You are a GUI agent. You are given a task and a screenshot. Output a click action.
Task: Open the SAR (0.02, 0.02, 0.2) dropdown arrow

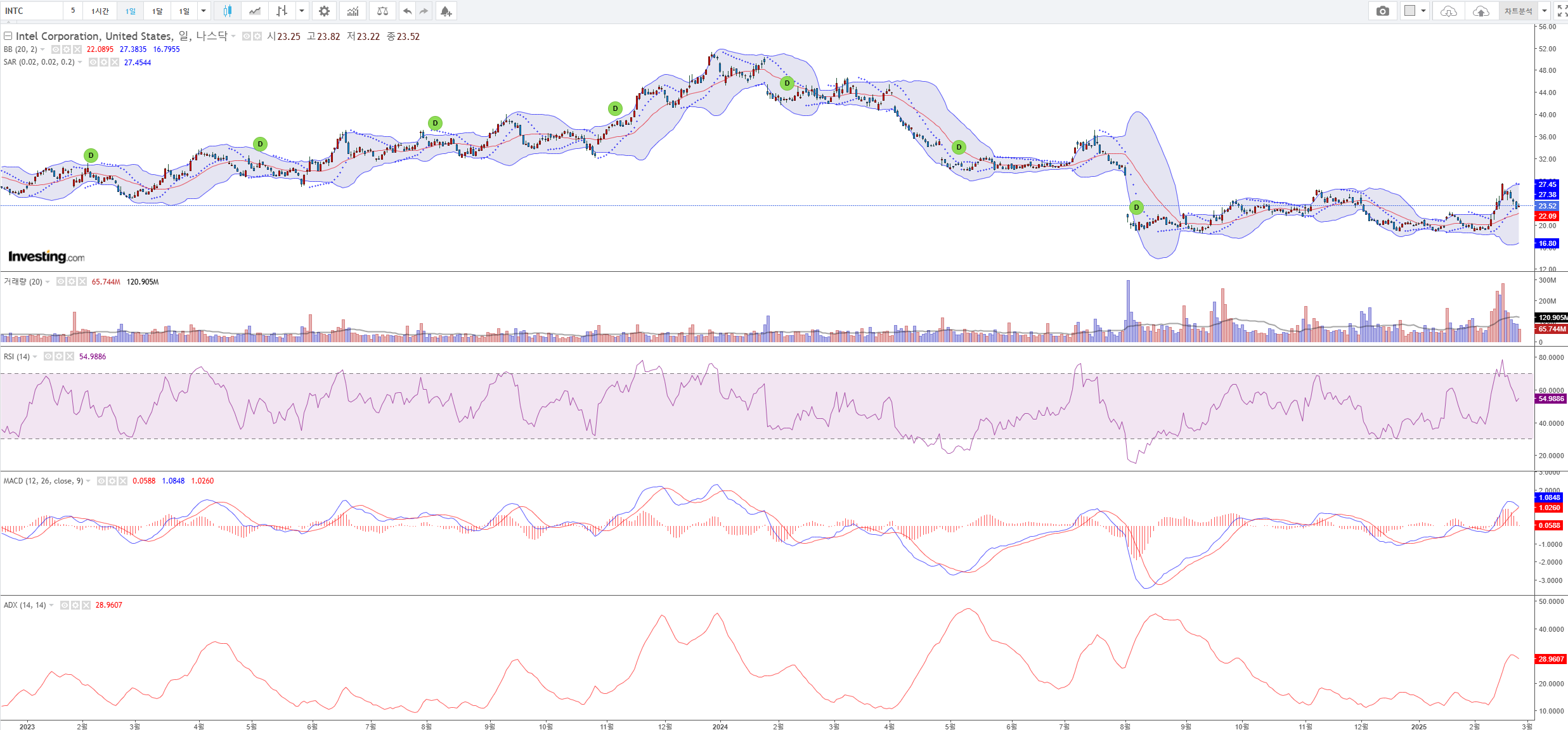[80, 62]
